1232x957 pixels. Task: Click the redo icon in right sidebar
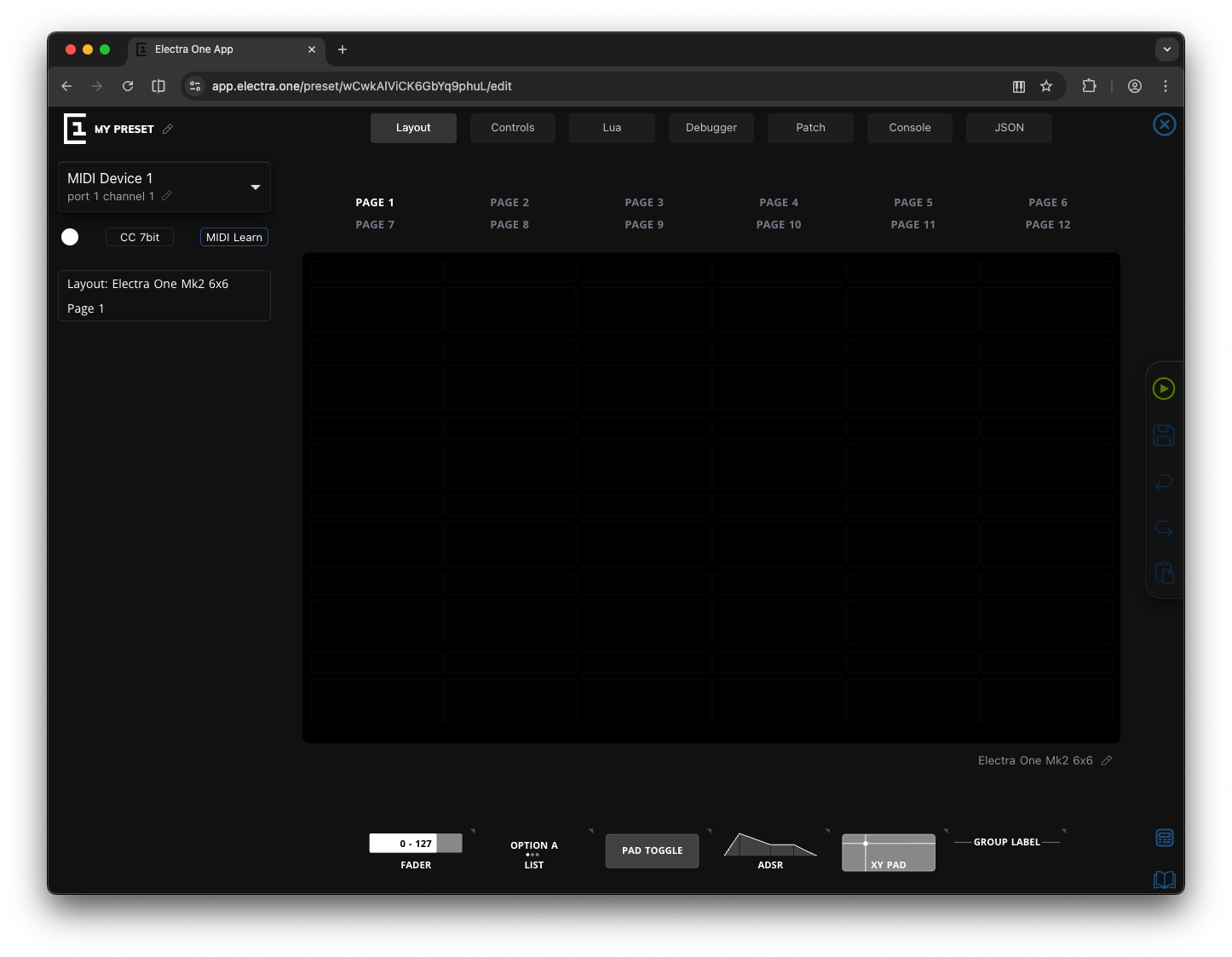point(1164,528)
